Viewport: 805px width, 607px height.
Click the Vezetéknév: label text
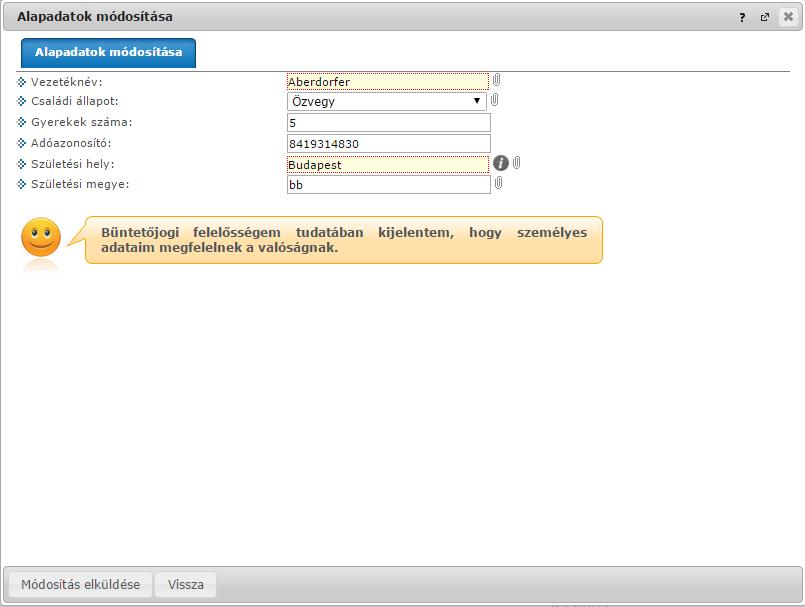[x=67, y=82]
